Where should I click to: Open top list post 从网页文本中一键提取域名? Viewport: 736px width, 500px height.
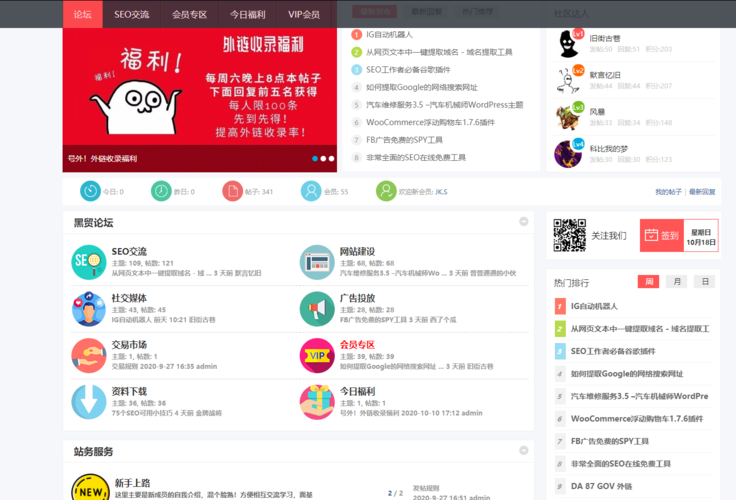pos(439,52)
